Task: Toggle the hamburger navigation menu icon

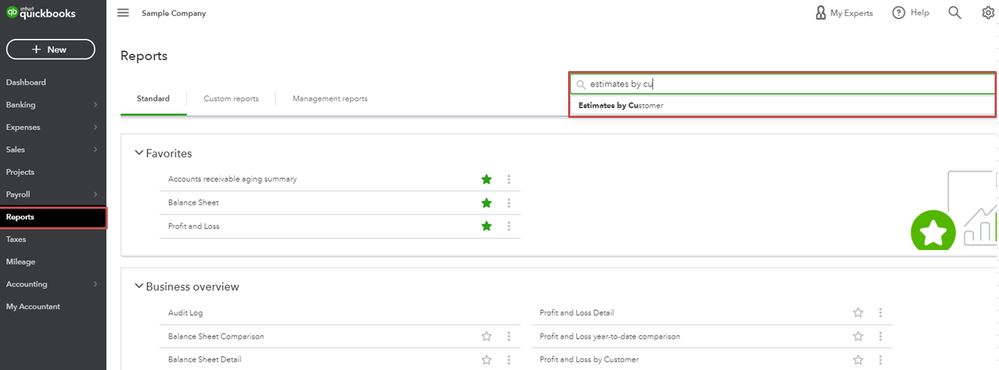Action: 123,13
